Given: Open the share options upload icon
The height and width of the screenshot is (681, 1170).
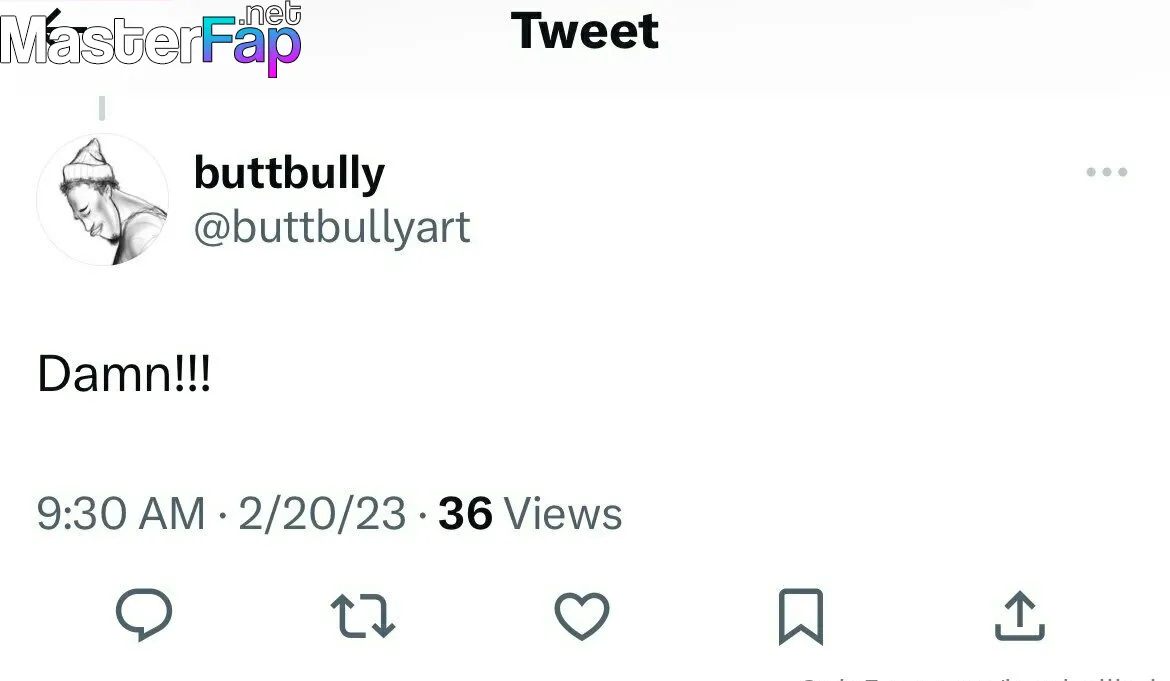Looking at the screenshot, I should click(1020, 616).
